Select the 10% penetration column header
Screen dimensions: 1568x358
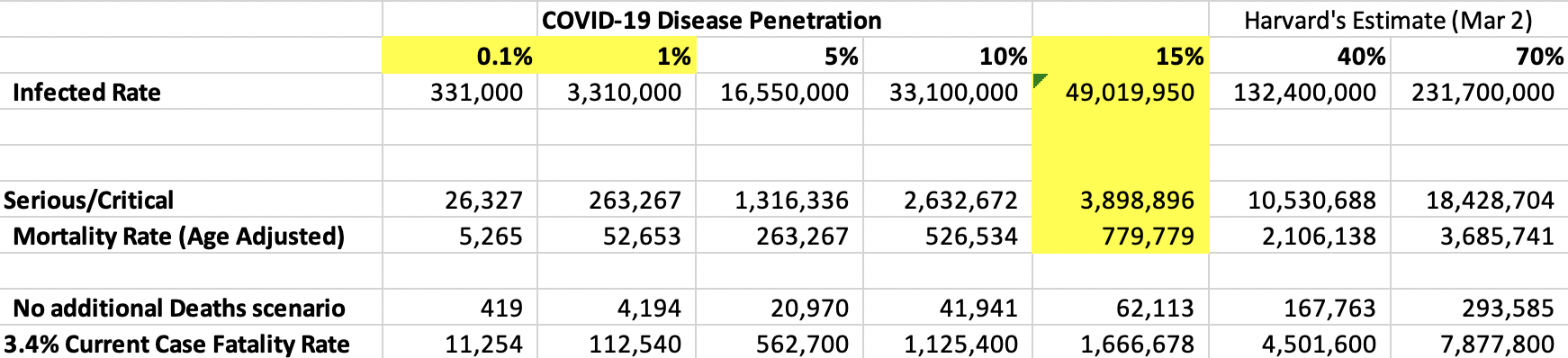click(x=948, y=56)
